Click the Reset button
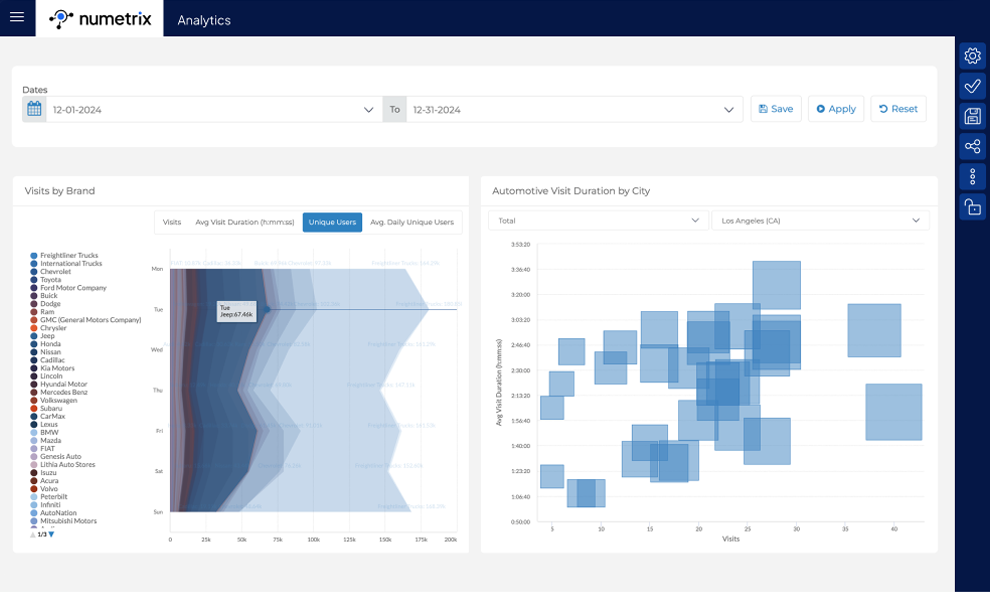Viewport: 990px width, 592px height. (898, 109)
